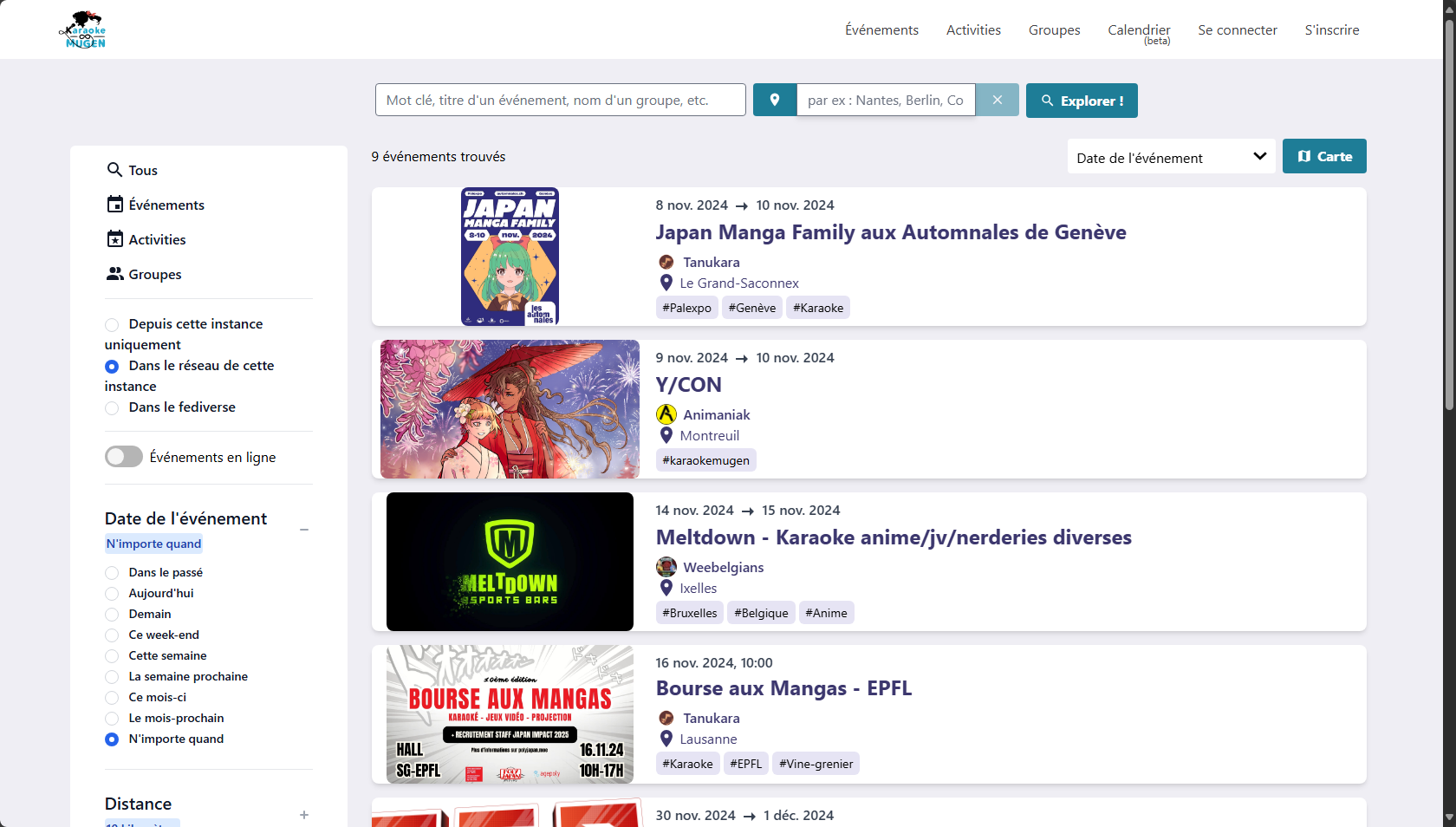1456x827 pixels.
Task: Open the Groupes menu in top navigation
Action: 1054,29
